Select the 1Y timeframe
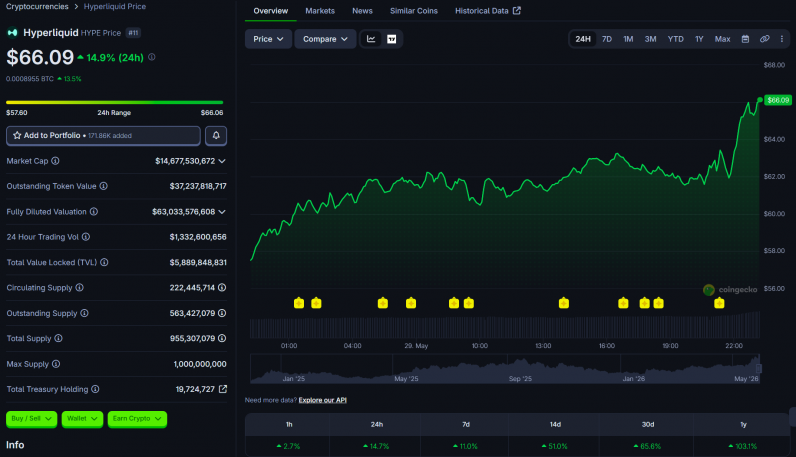This screenshot has height=457, width=796. pos(699,39)
